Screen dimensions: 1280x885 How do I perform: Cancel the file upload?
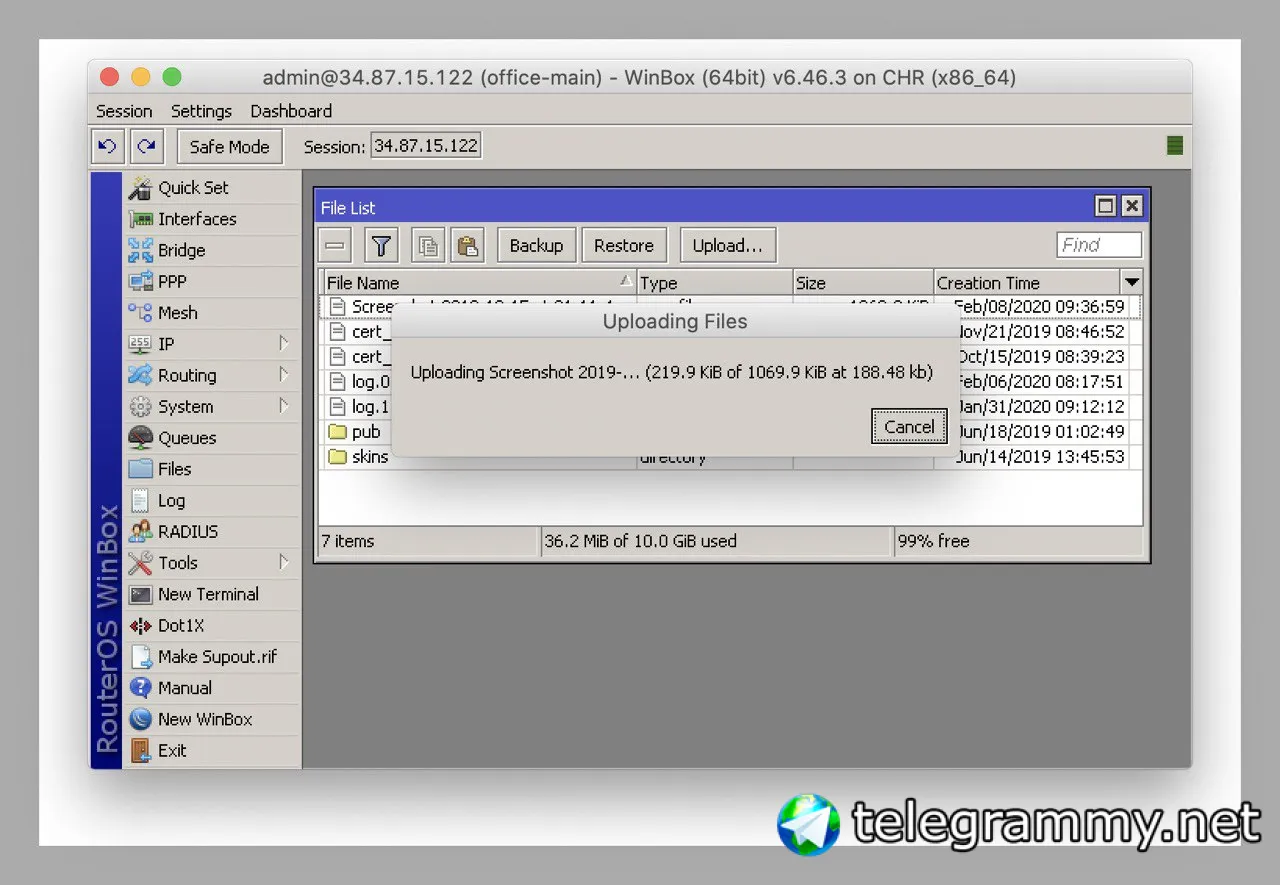pyautogui.click(x=909, y=427)
